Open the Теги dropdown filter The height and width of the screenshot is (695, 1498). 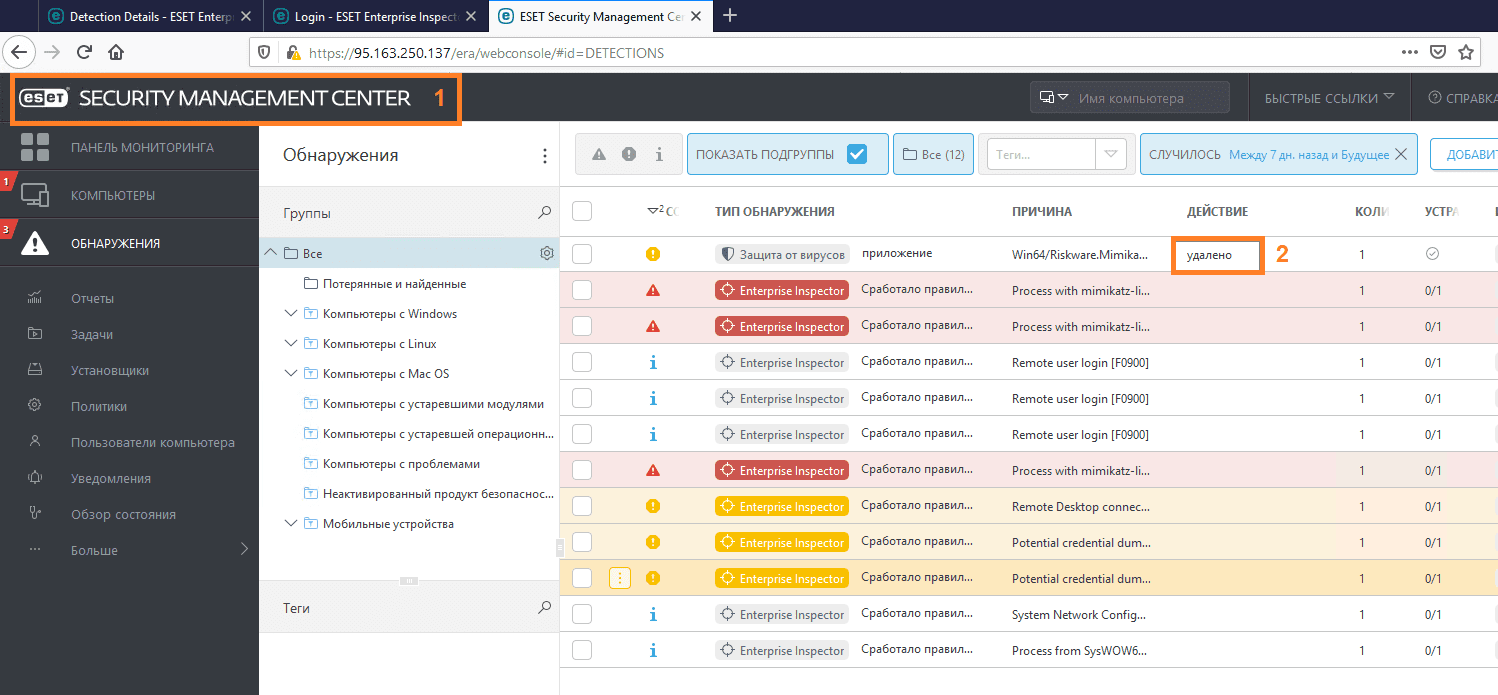1111,155
